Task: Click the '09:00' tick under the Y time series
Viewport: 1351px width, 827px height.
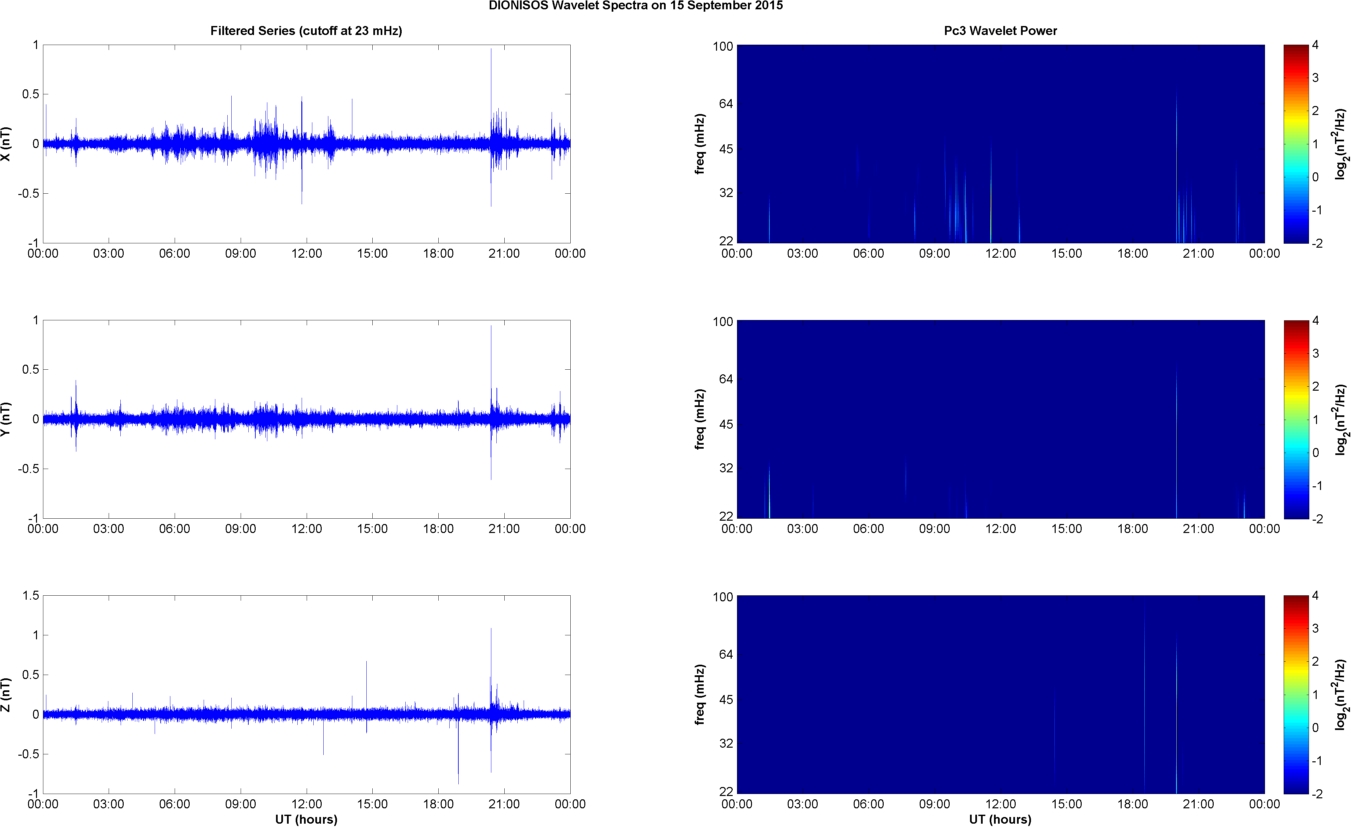Action: coord(240,529)
